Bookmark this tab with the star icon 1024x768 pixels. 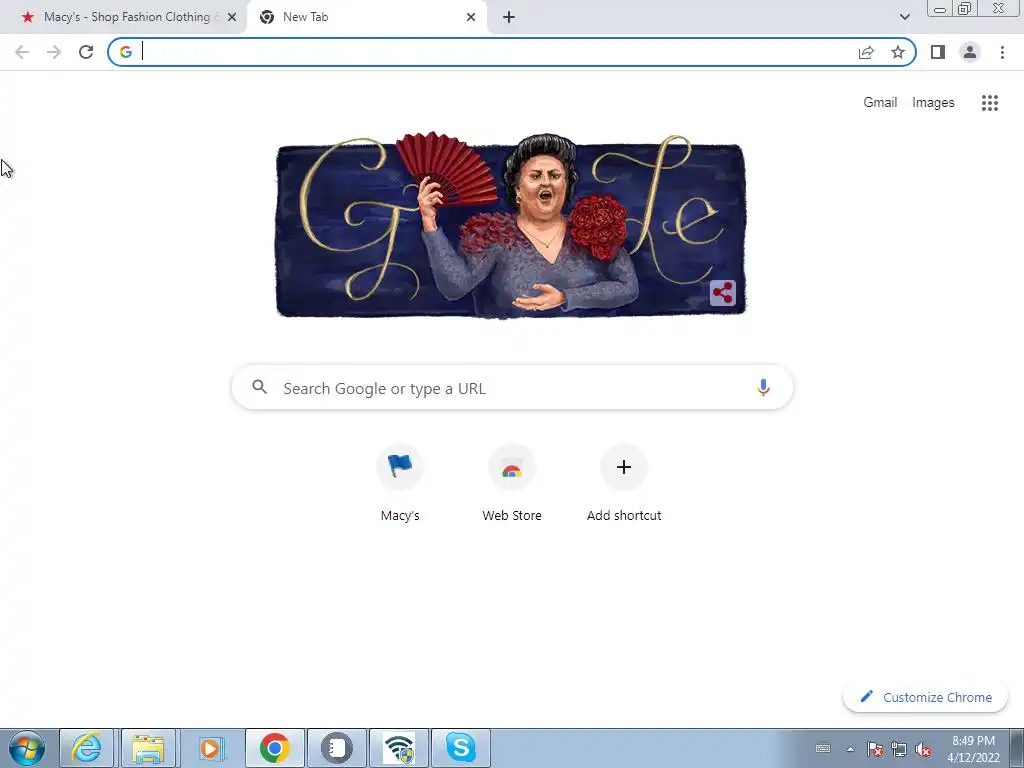coord(898,52)
